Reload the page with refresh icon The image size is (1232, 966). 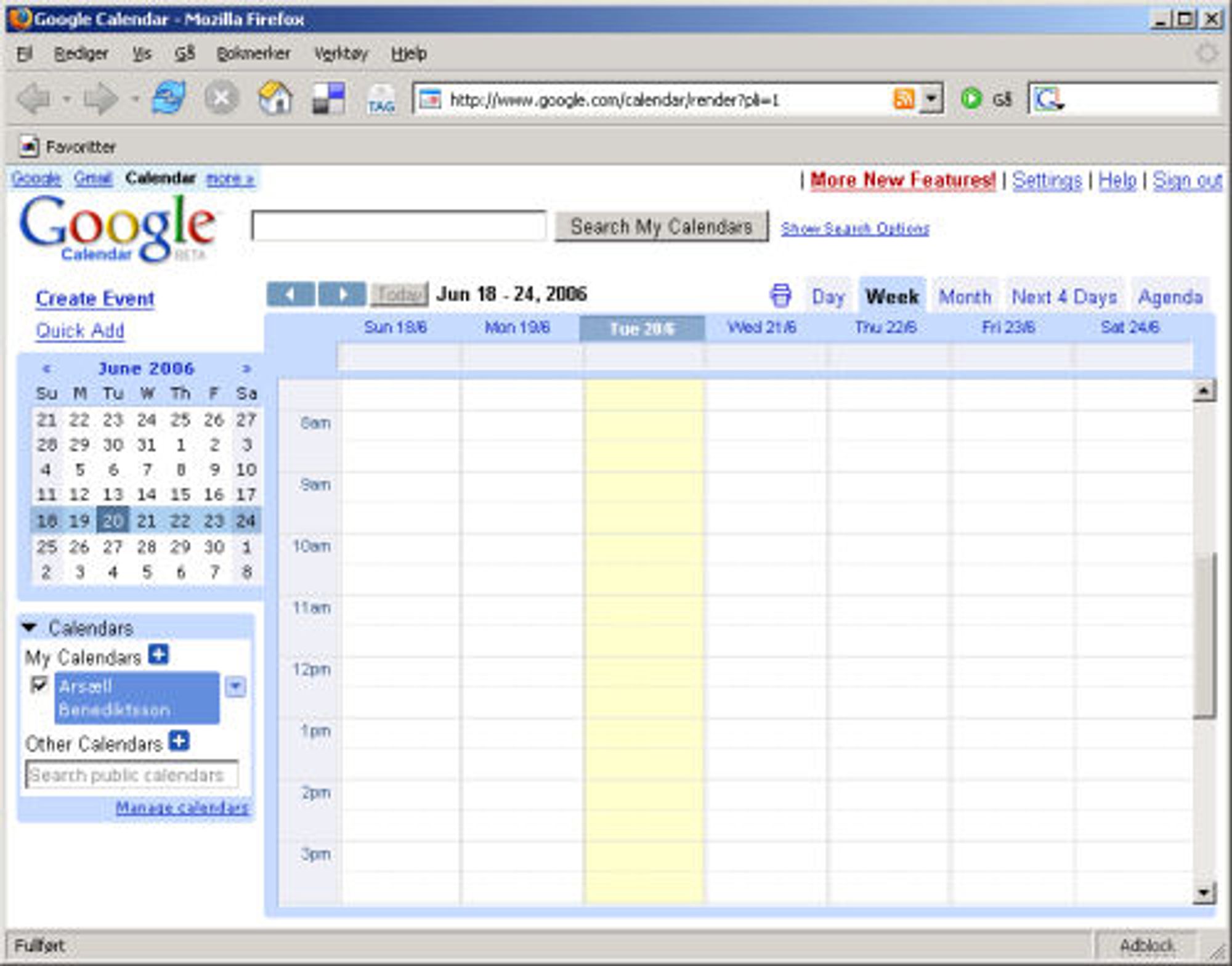[169, 98]
